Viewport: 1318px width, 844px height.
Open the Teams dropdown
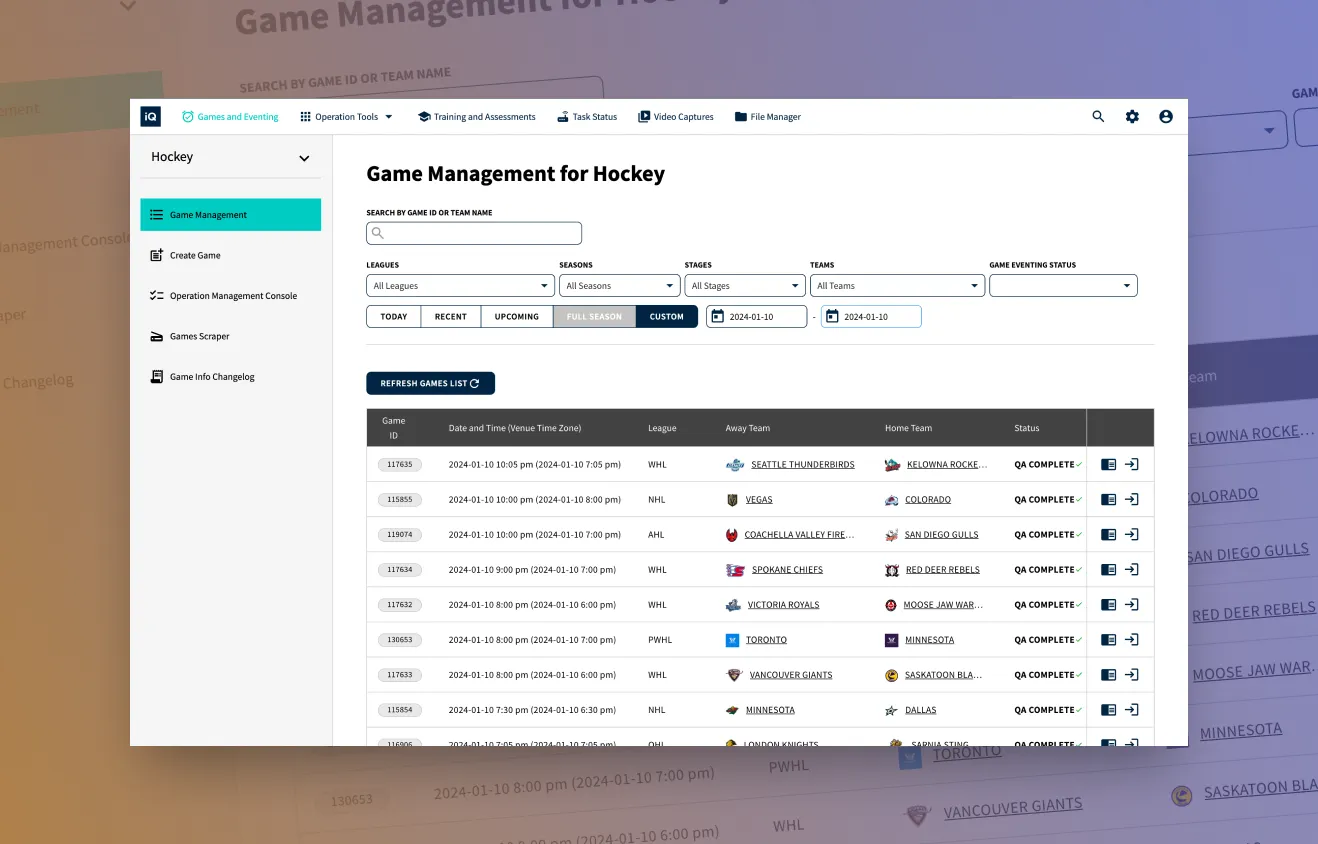(x=897, y=286)
